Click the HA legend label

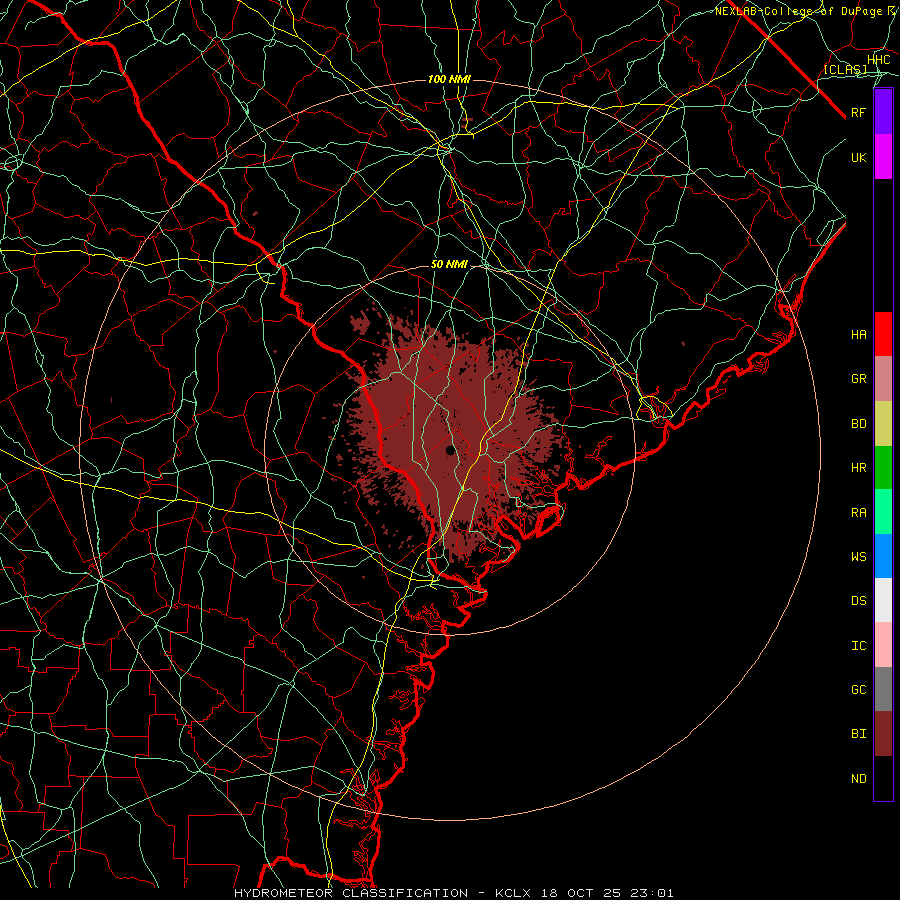point(859,335)
